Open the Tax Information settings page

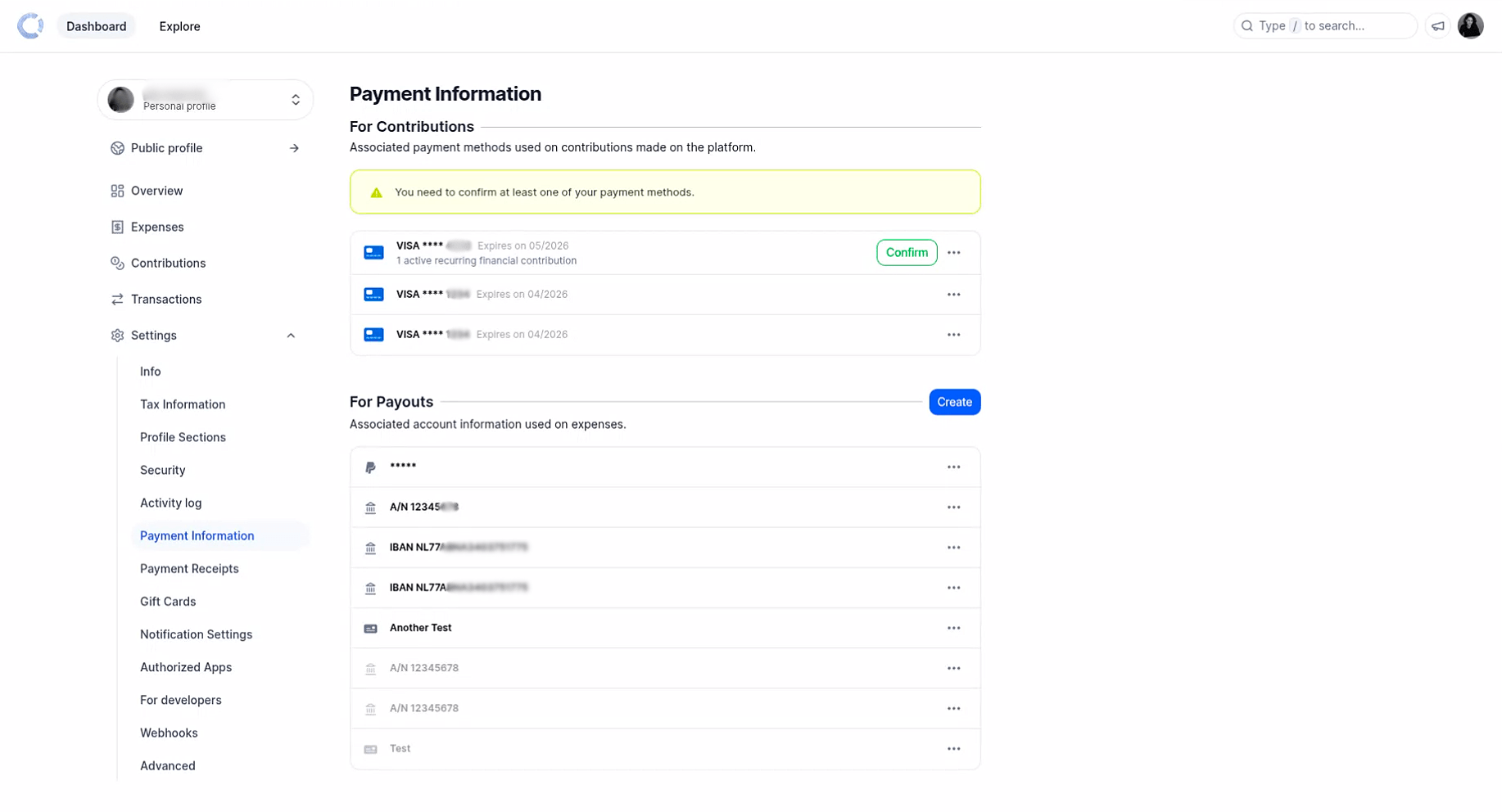click(182, 404)
